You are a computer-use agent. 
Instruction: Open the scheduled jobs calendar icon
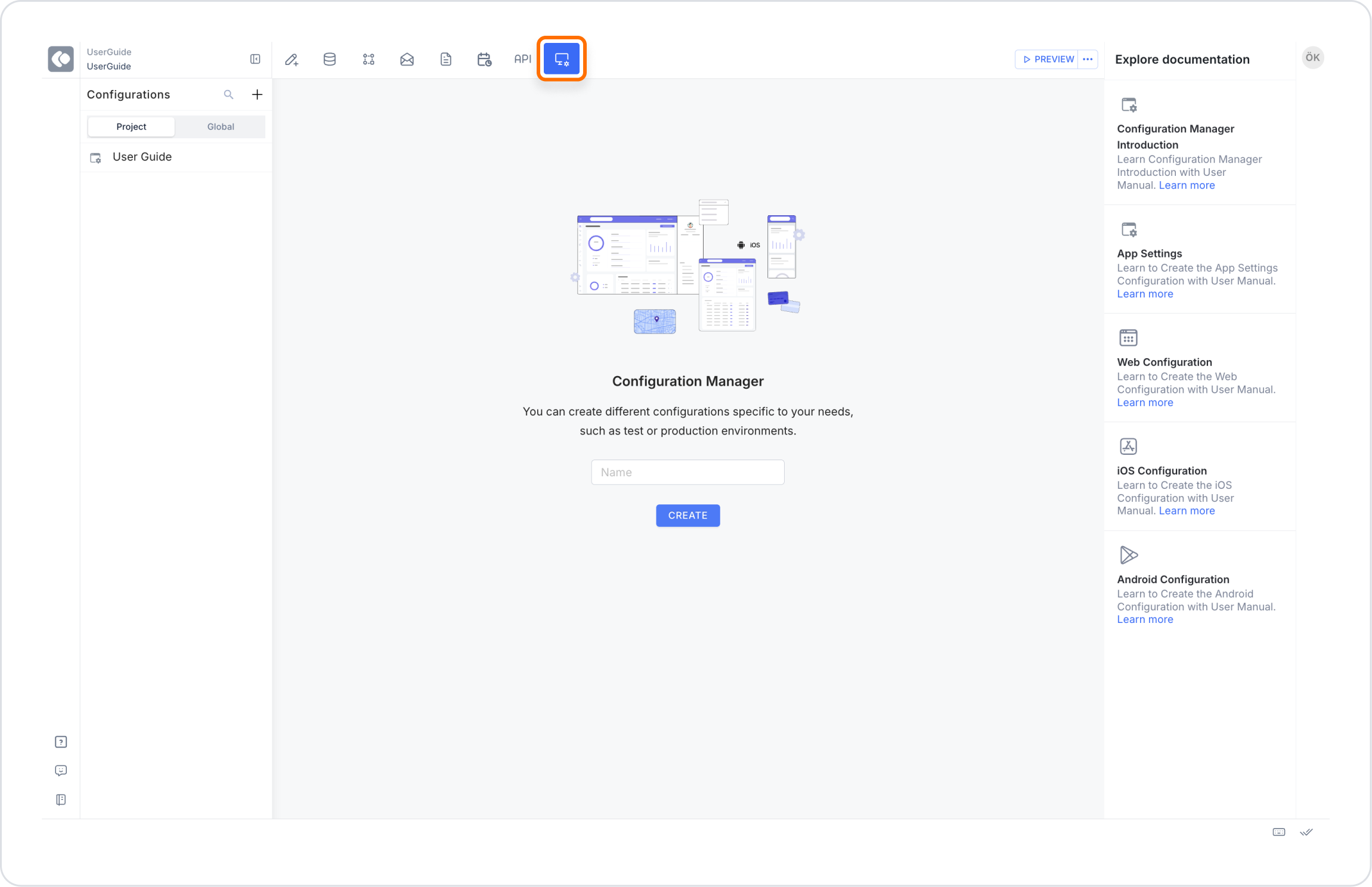(x=484, y=59)
